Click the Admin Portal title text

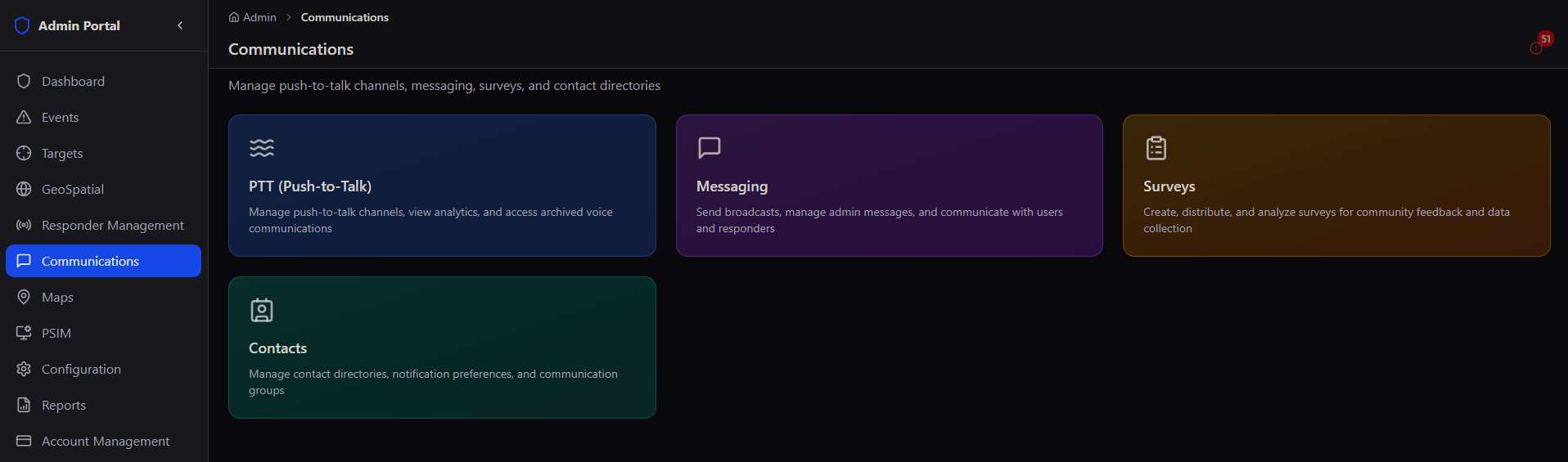[x=79, y=25]
